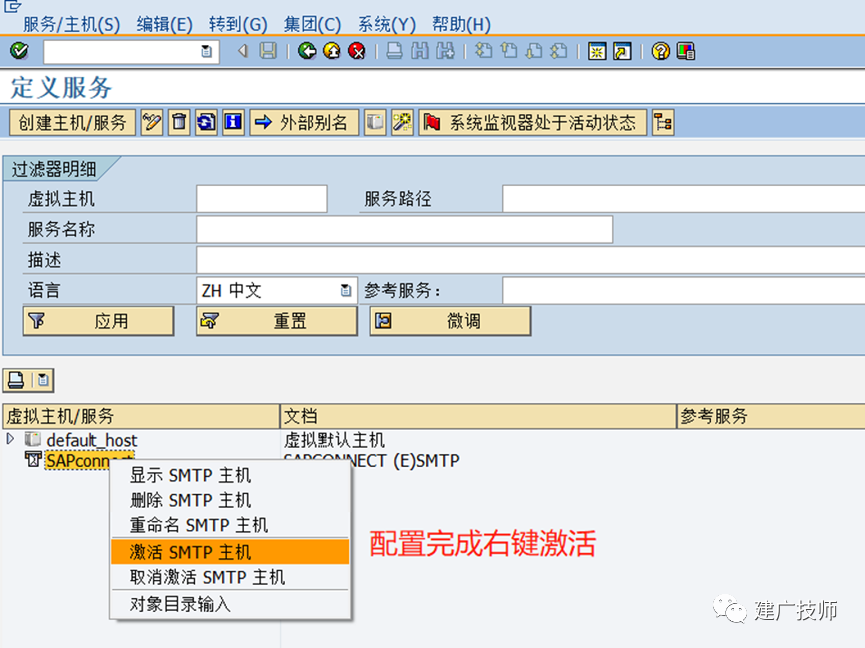Click the 虚拟默认主机 text cell
This screenshot has width=865, height=648.
click(x=334, y=440)
